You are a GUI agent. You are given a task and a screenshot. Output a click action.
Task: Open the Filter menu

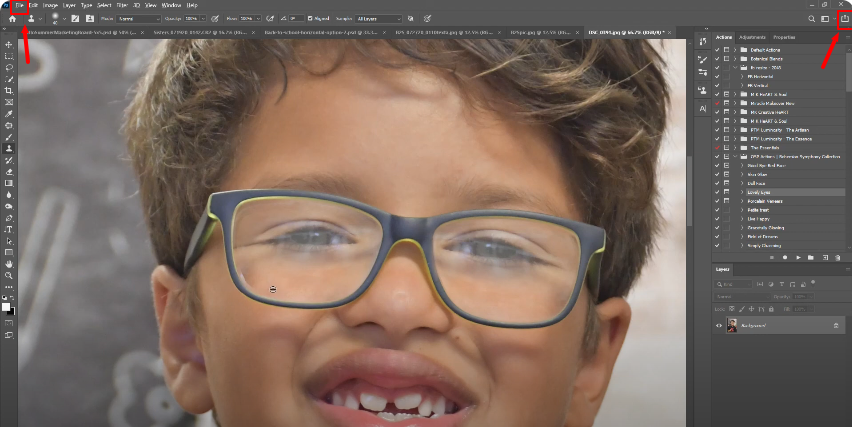122,5
